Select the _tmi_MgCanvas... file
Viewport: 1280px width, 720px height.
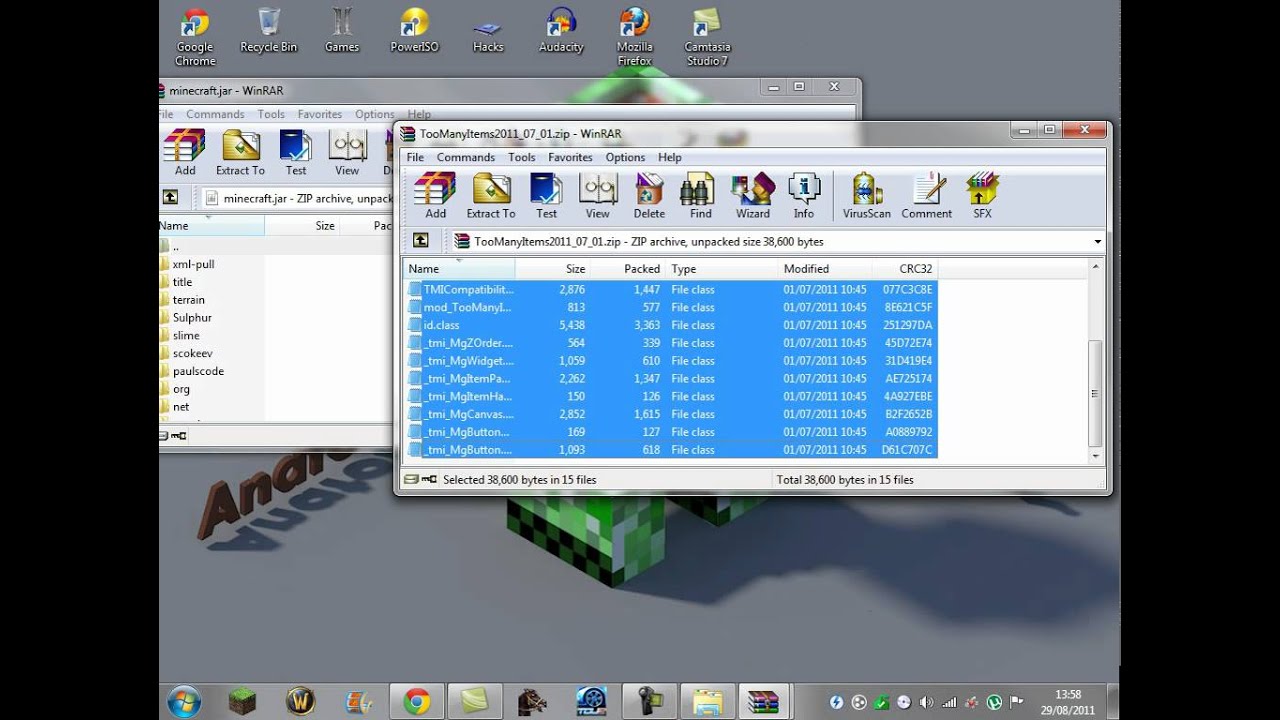click(670, 414)
